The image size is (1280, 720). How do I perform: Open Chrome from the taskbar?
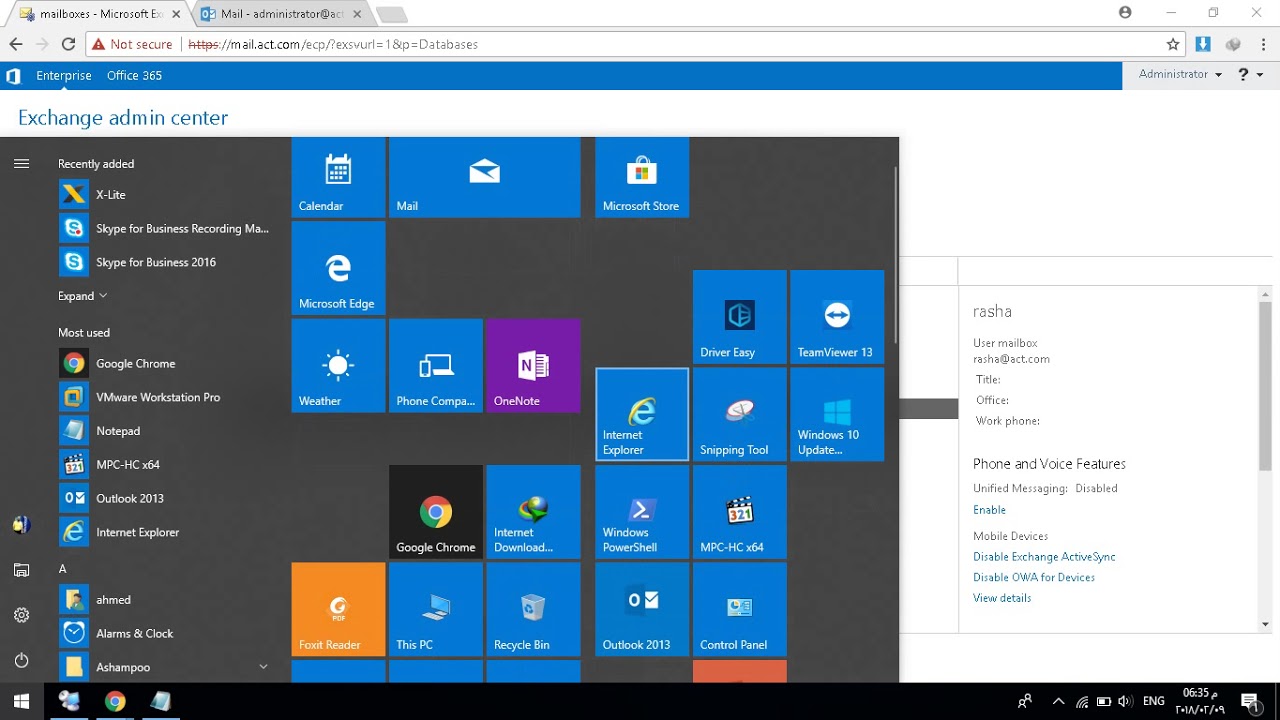coord(115,701)
